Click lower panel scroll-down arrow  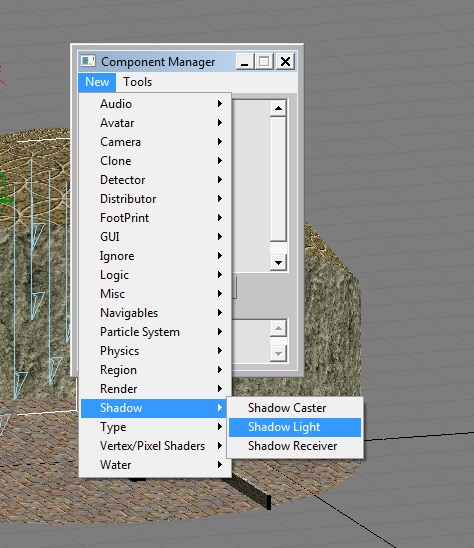pos(278,354)
